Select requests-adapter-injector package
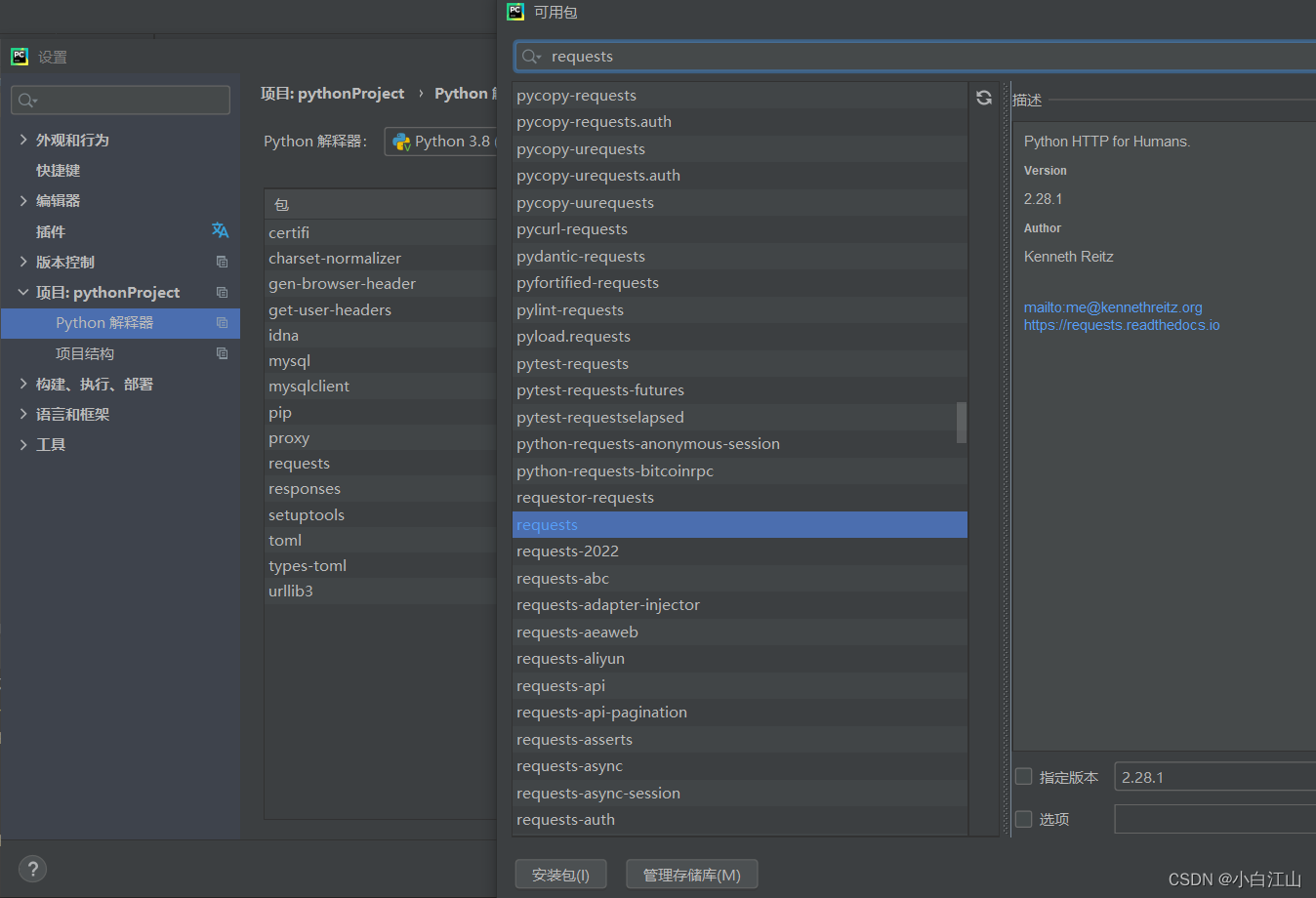 (x=740, y=605)
